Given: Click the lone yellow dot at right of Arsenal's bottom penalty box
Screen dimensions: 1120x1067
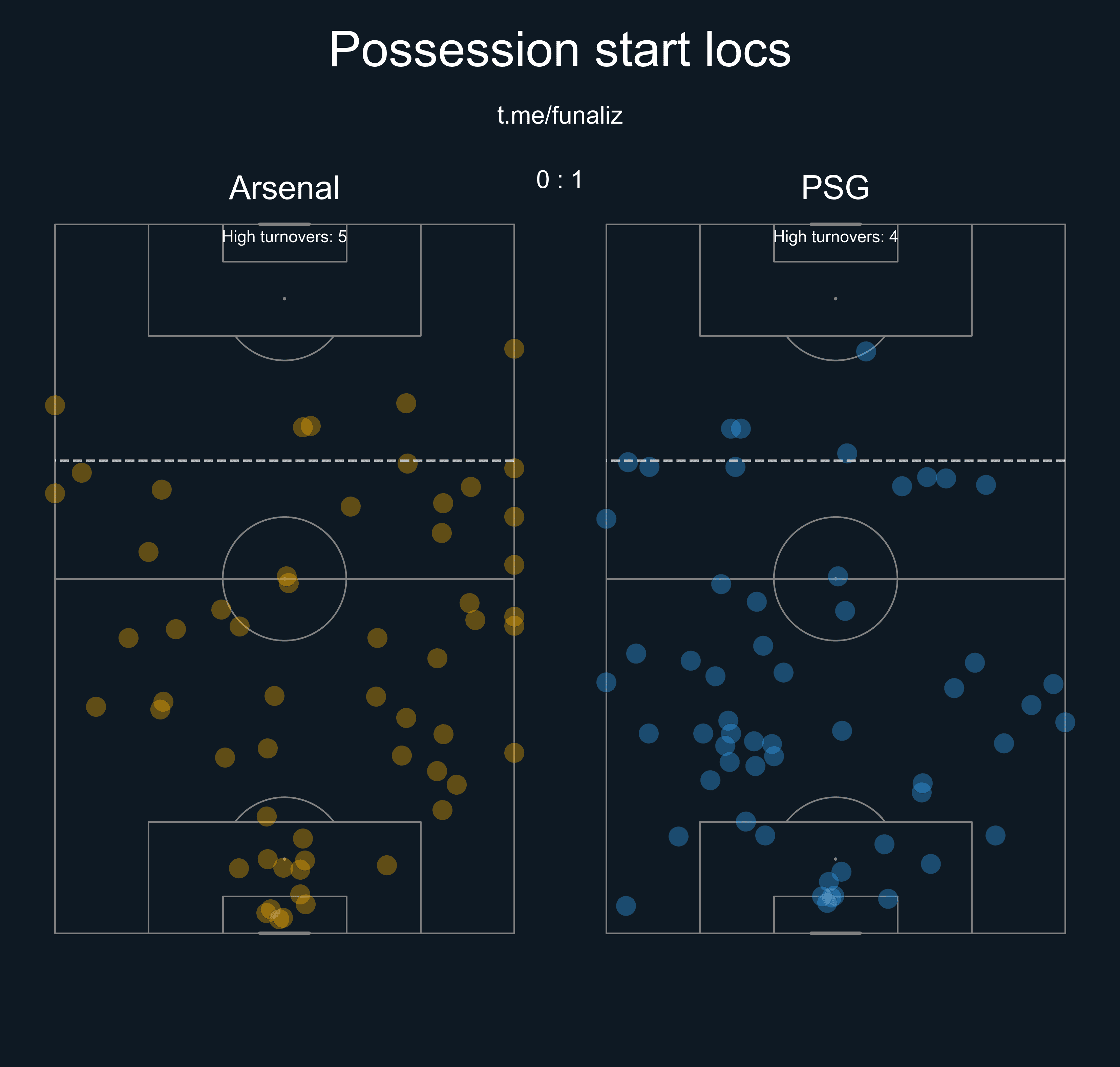Looking at the screenshot, I should click(387, 866).
